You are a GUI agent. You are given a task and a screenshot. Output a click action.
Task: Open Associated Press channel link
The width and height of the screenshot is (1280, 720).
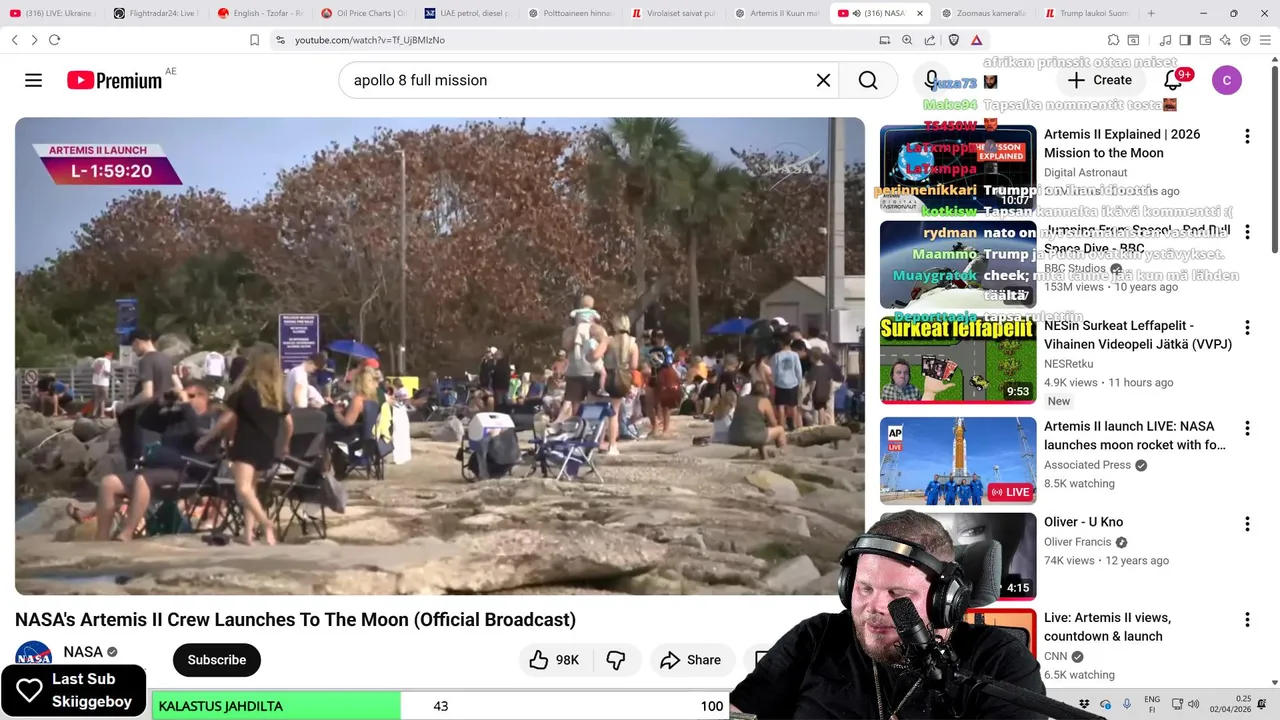point(1087,465)
